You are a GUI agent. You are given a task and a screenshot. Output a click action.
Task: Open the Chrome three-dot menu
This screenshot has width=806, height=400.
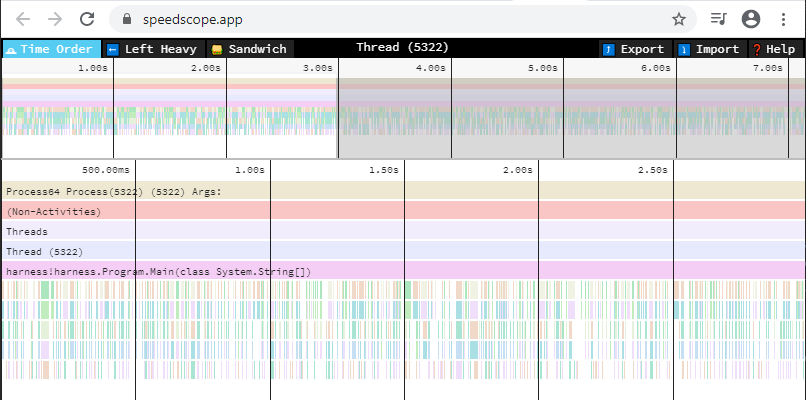pyautogui.click(x=785, y=19)
